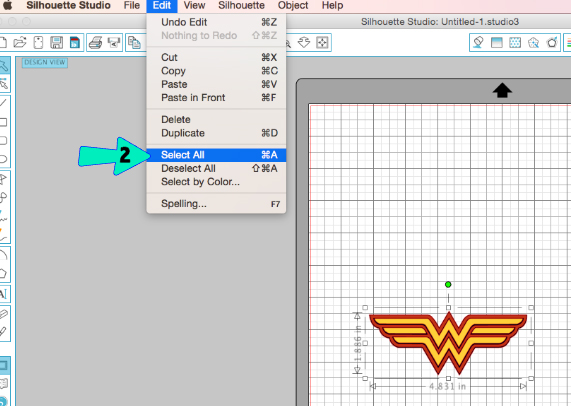571x406 pixels.
Task: Choose Copy from the Edit menu
Action: [216, 71]
